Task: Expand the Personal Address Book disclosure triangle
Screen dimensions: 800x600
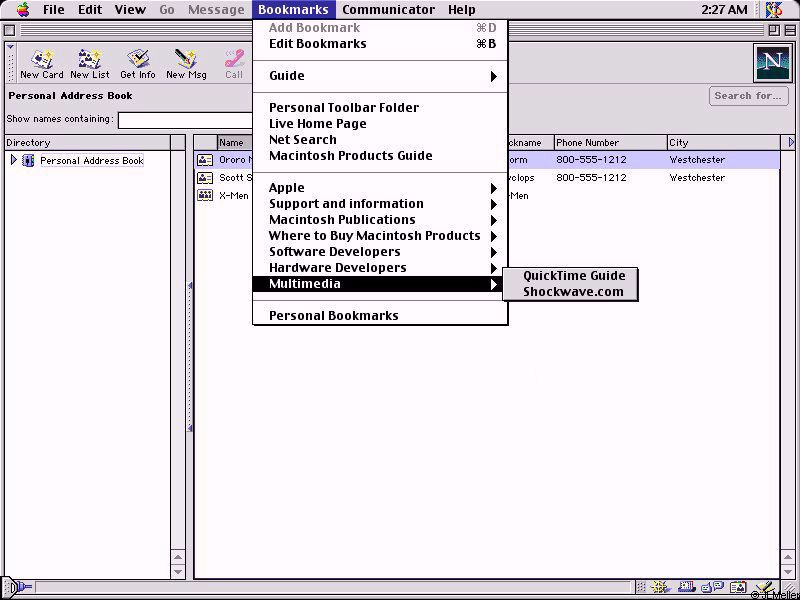Action: pyautogui.click(x=13, y=160)
